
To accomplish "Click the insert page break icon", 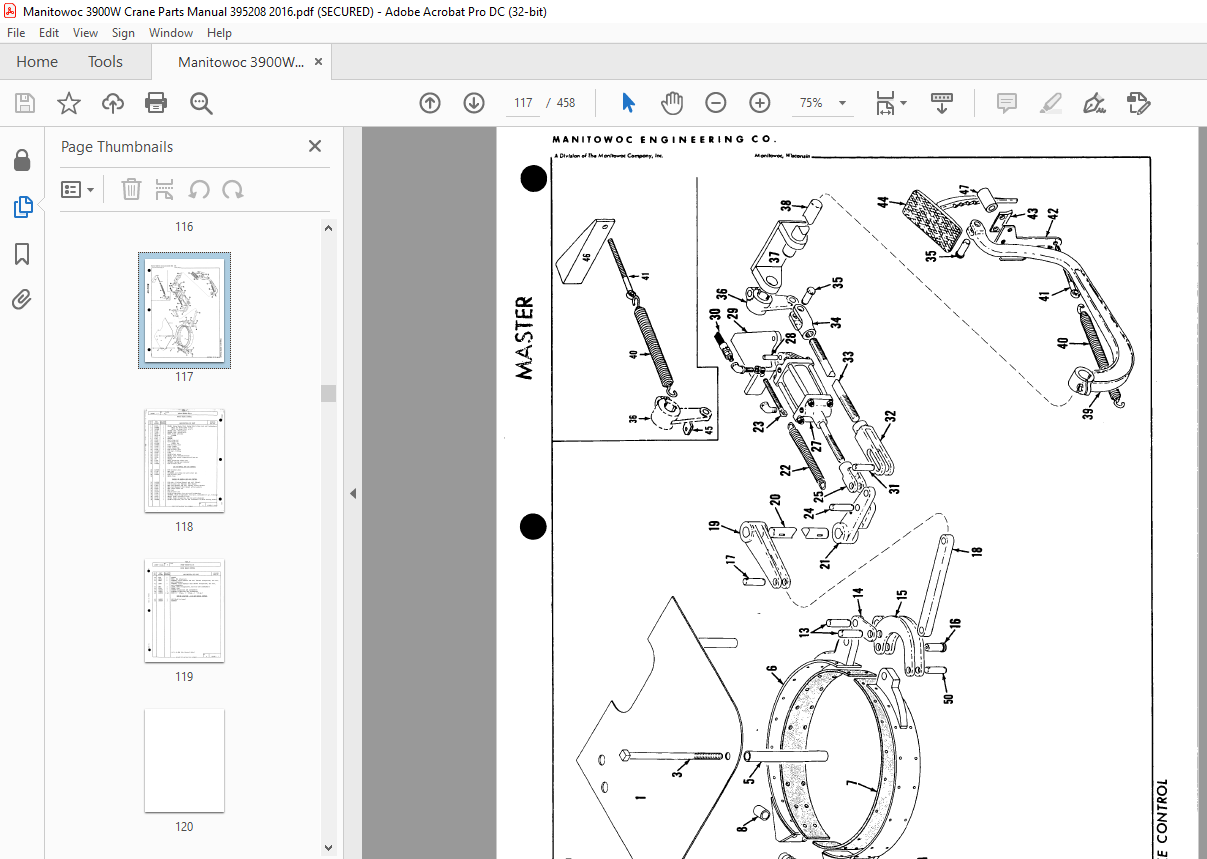I will [x=165, y=189].
